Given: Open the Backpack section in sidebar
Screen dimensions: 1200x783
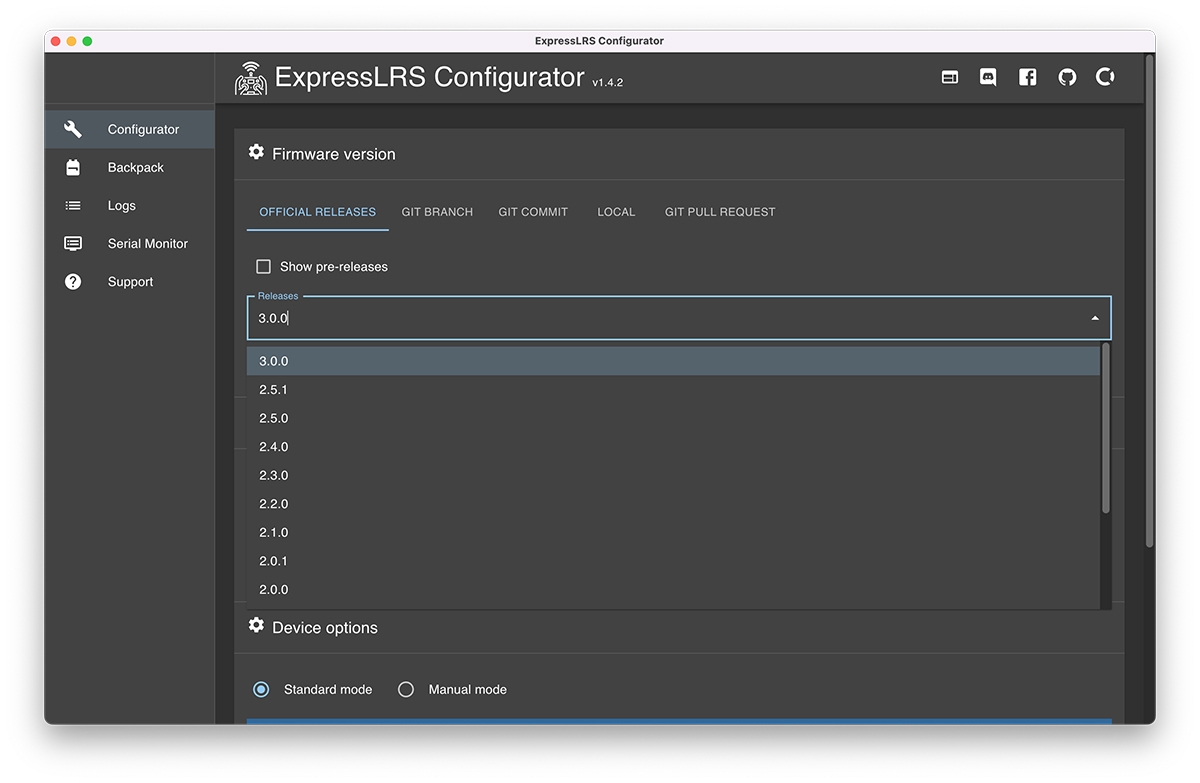Looking at the screenshot, I should (x=129, y=167).
